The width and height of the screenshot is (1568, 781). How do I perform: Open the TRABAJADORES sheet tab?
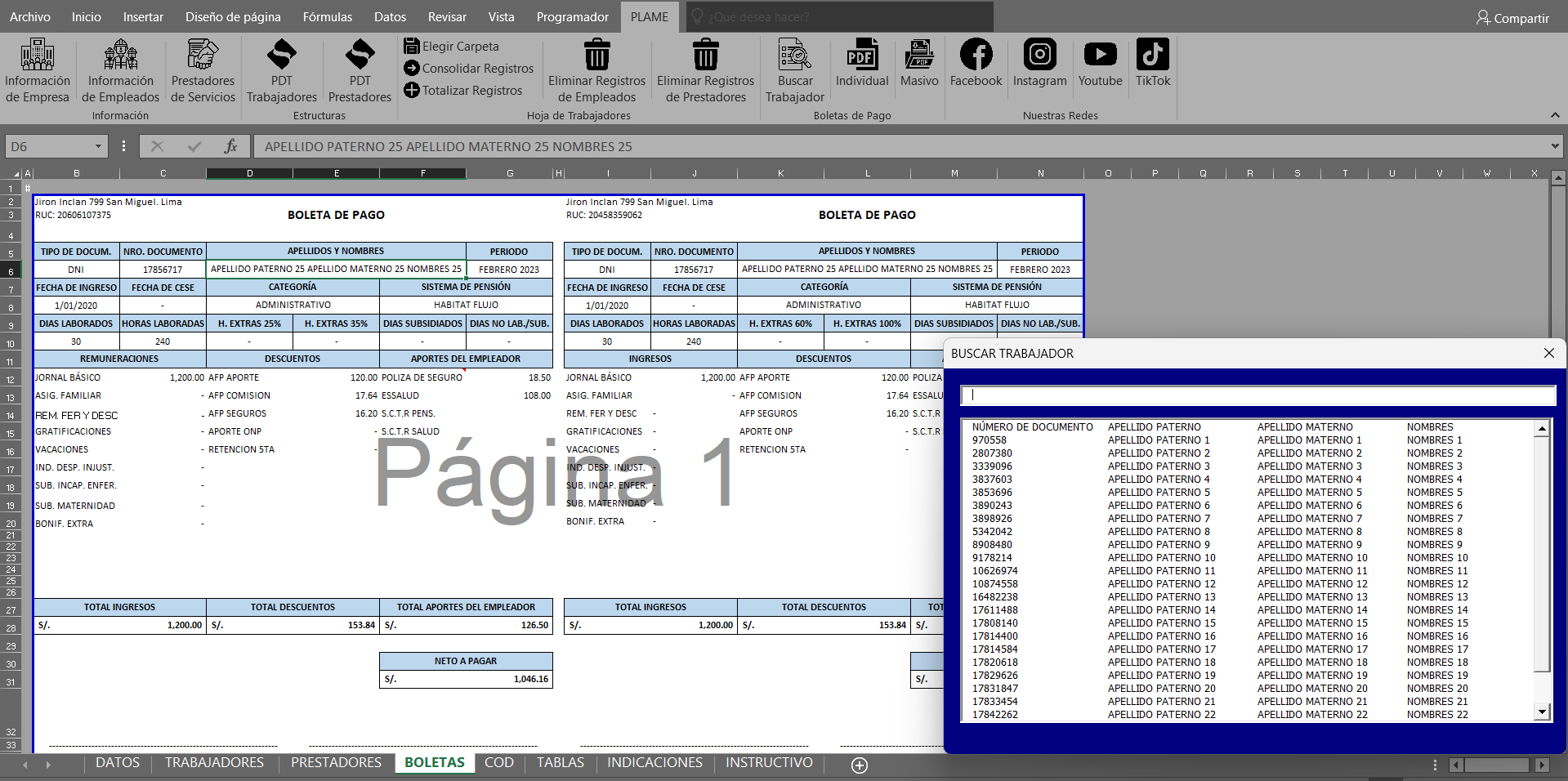[214, 762]
